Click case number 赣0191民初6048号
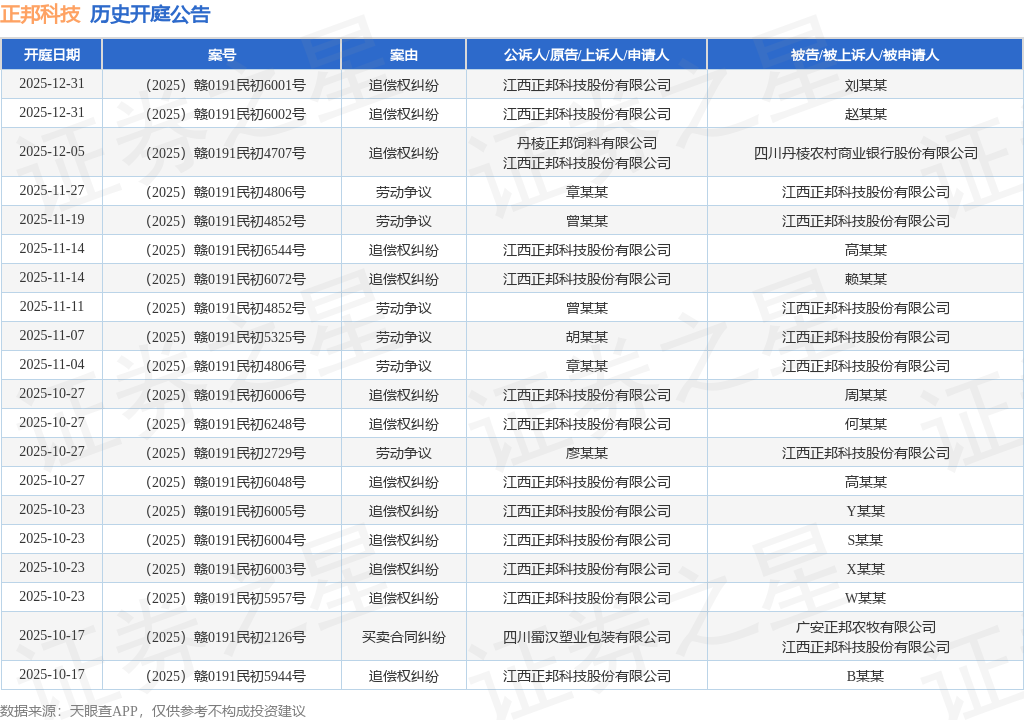 [x=225, y=482]
